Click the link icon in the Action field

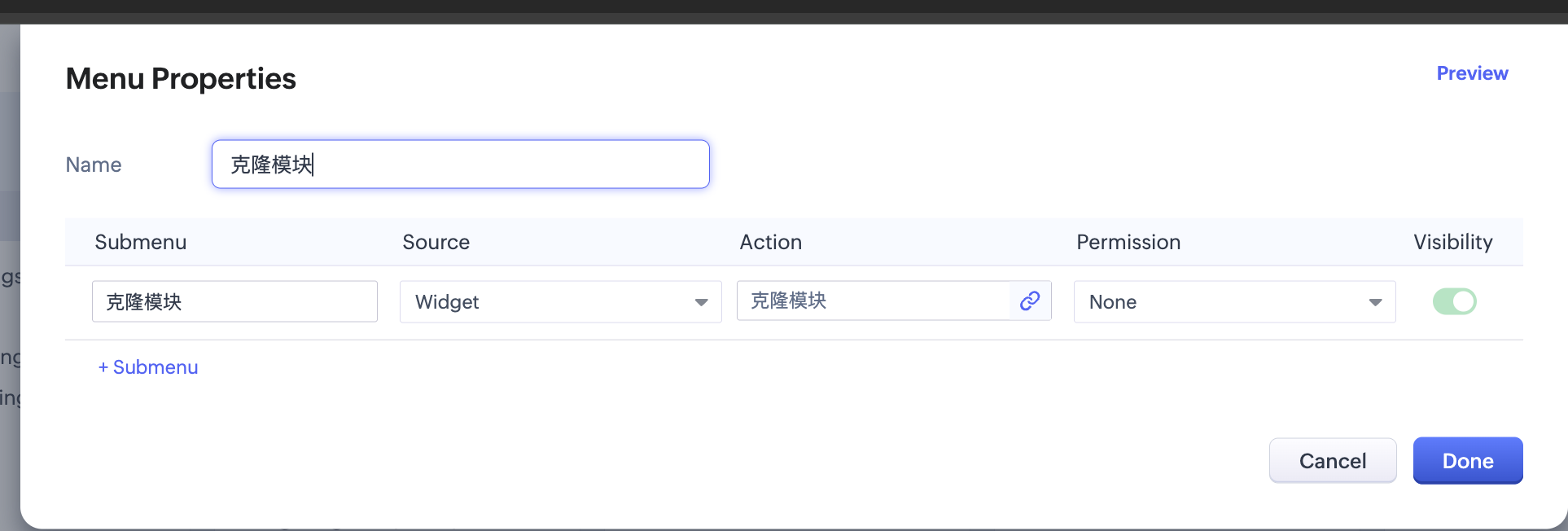[x=1030, y=301]
